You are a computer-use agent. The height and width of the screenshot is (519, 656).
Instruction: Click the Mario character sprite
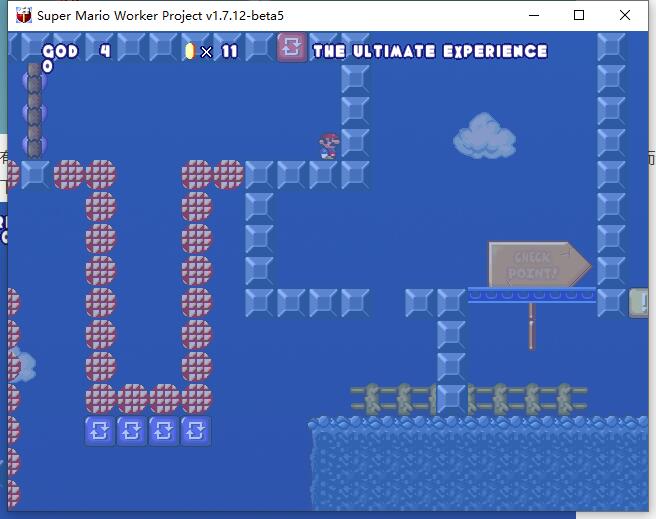(x=328, y=145)
